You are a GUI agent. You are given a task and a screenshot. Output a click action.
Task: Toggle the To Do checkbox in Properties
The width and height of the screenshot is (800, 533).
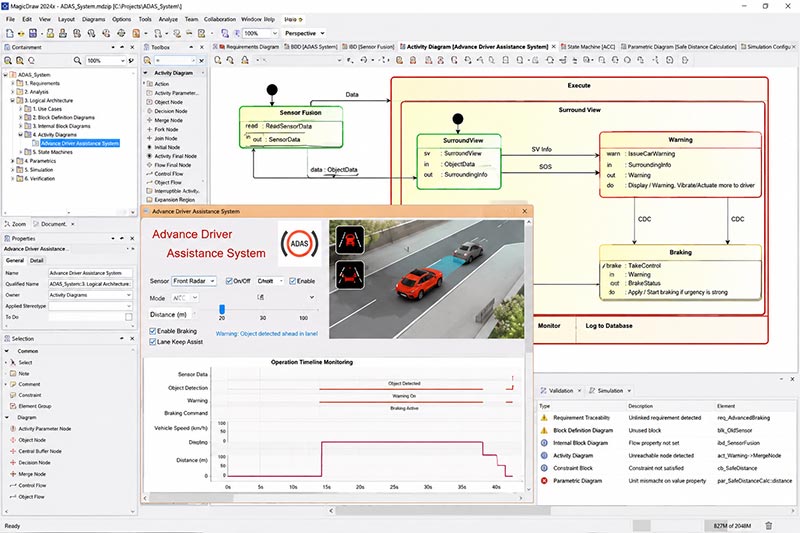coord(129,317)
